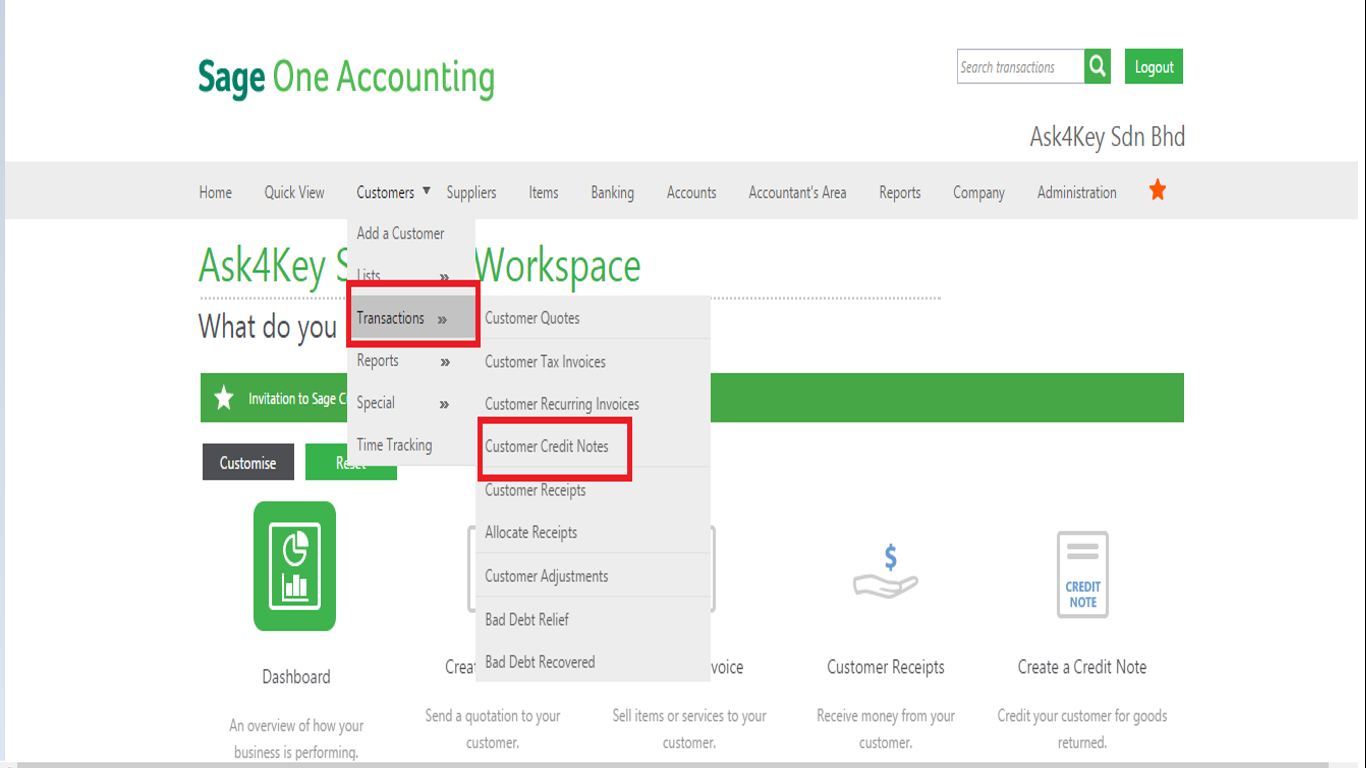Image resolution: width=1366 pixels, height=768 pixels.
Task: Click the green Reset button
Action: point(351,462)
